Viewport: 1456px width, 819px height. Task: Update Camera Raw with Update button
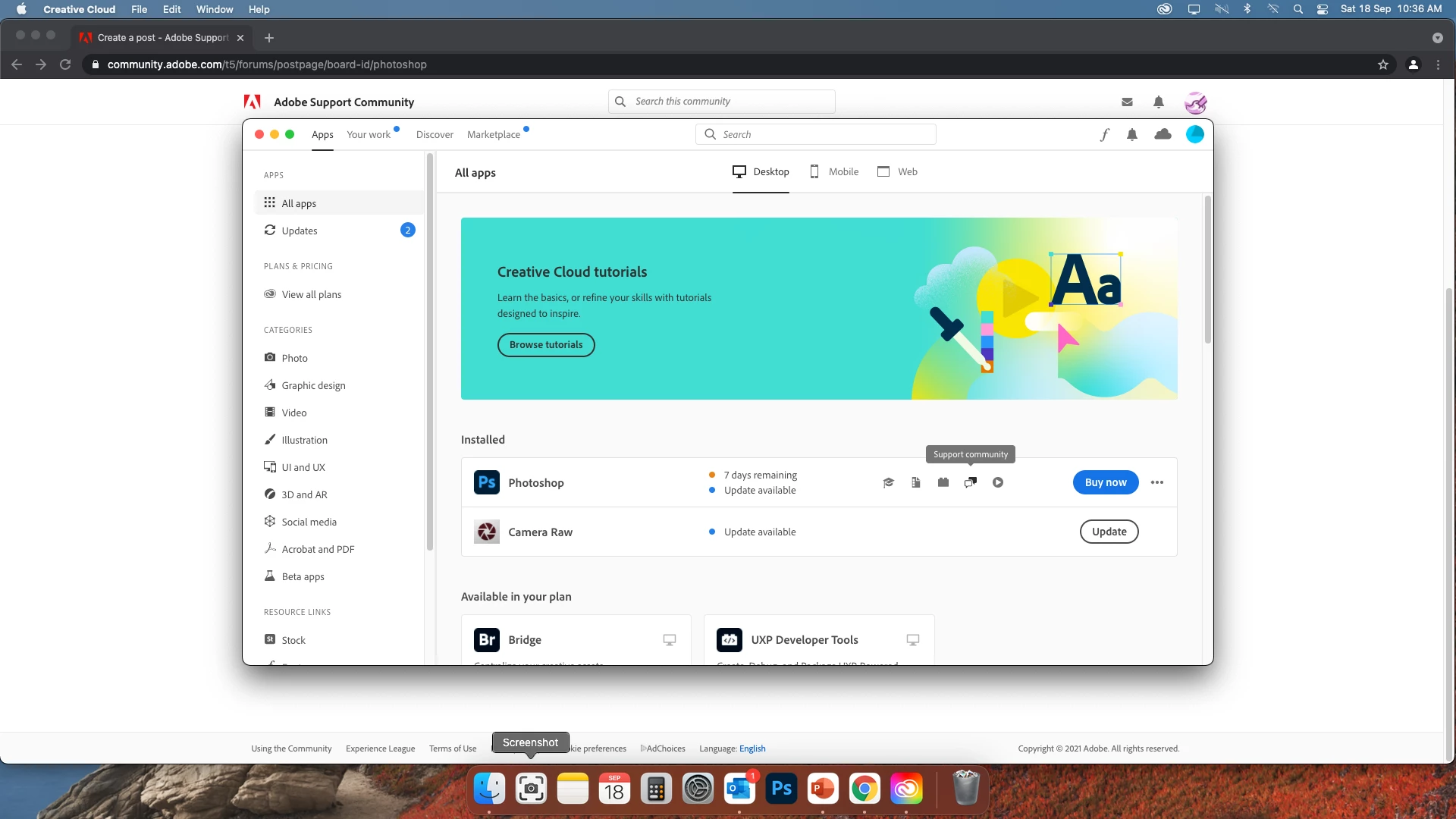[1109, 532]
